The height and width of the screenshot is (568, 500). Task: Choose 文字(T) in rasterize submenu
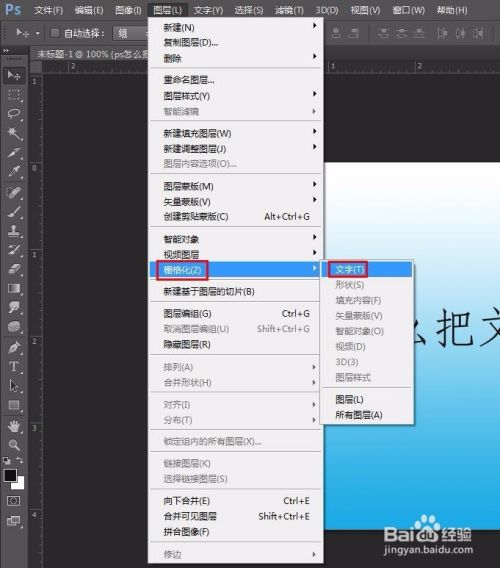(367, 270)
